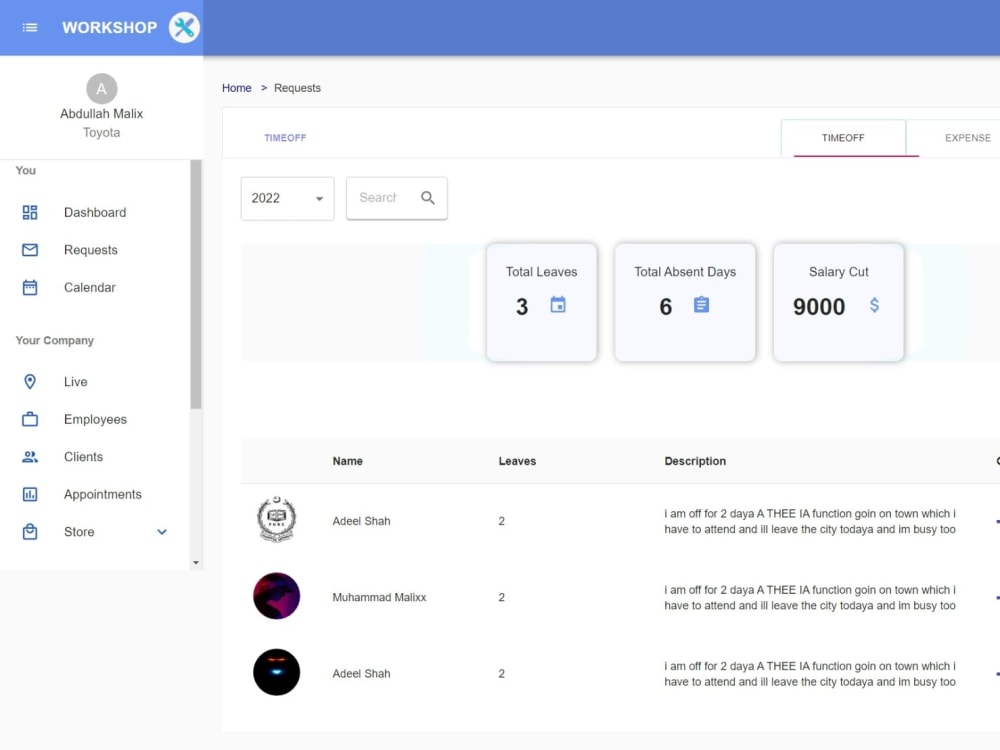The height and width of the screenshot is (750, 1000).
Task: Click the last Adeel Shah dark avatar
Action: click(x=276, y=672)
